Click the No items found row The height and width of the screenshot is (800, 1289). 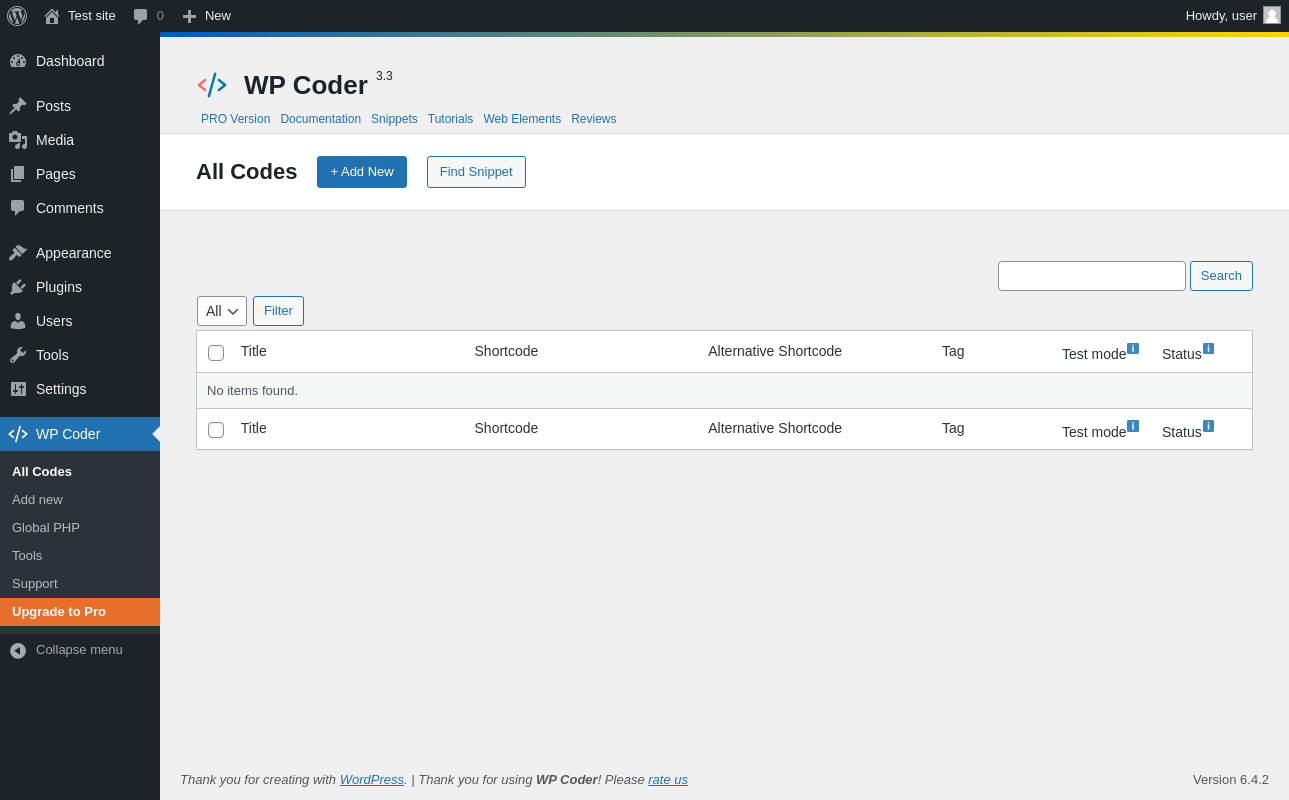(x=724, y=391)
